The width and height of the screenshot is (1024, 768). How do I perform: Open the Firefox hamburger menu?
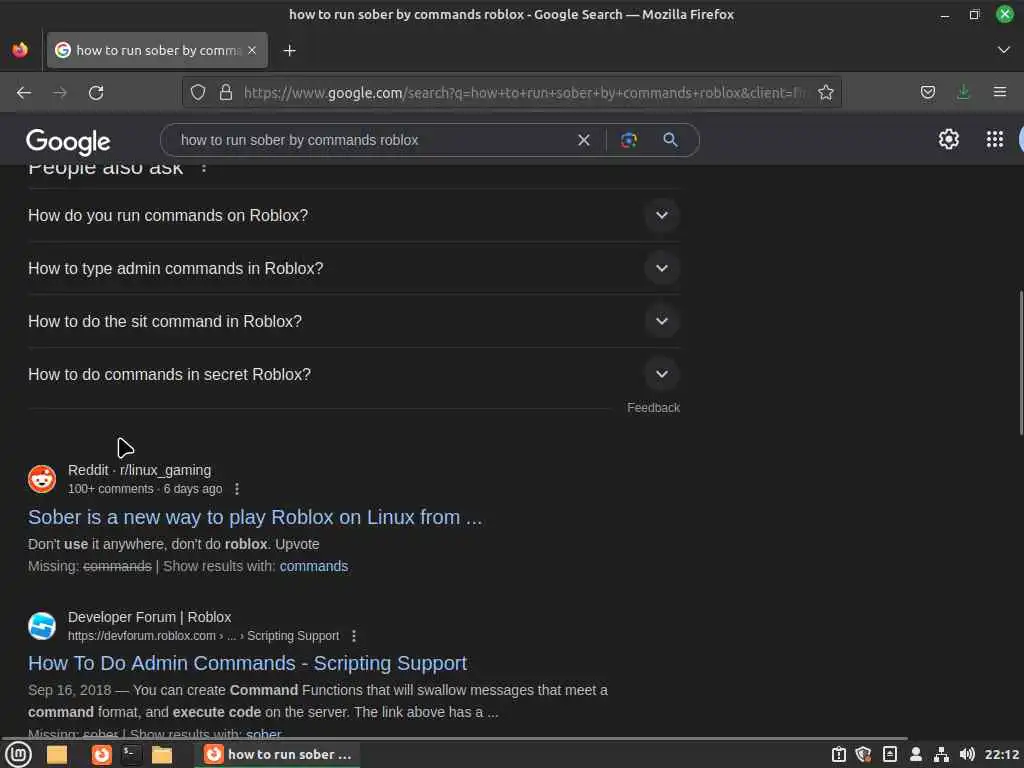[x=1000, y=93]
